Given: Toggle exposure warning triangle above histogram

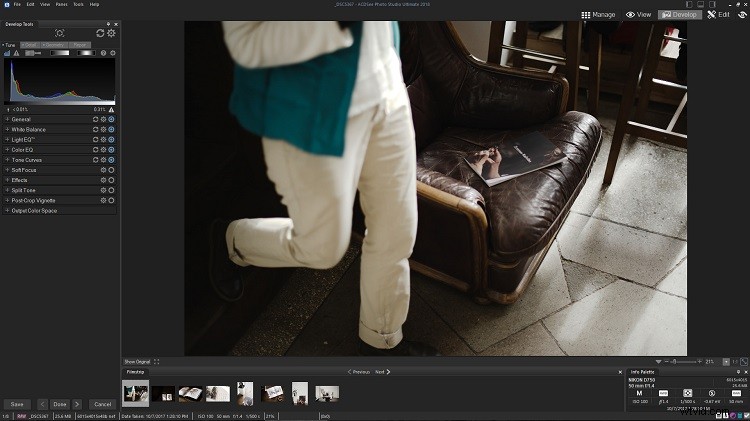Looking at the screenshot, I should pyautogui.click(x=16, y=53).
